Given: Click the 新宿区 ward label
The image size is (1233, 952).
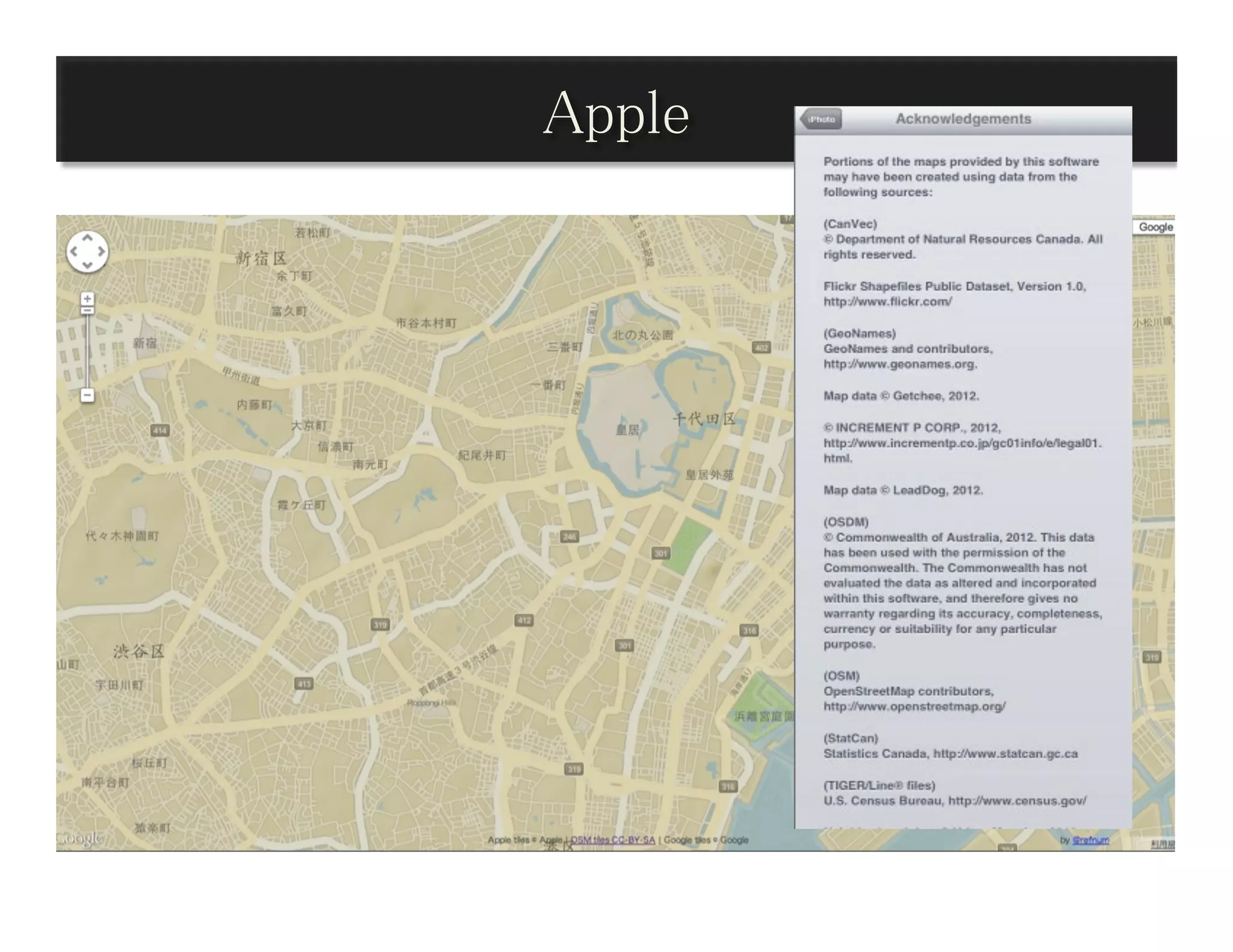Looking at the screenshot, I should tap(261, 258).
